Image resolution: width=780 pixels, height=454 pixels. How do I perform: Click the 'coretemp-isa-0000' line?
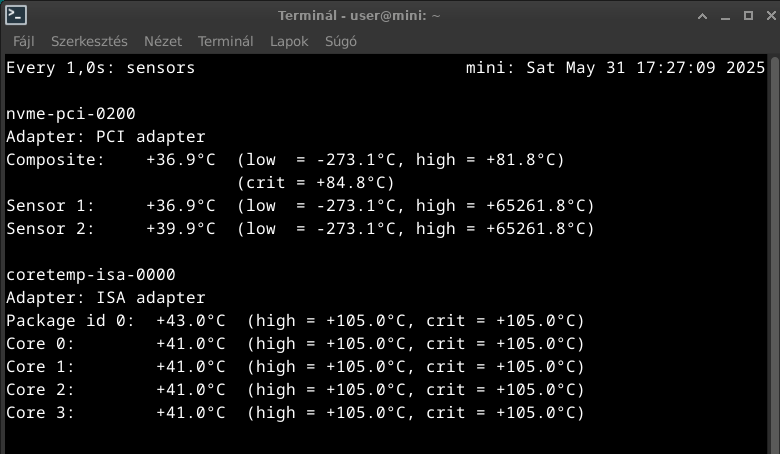pos(91,274)
